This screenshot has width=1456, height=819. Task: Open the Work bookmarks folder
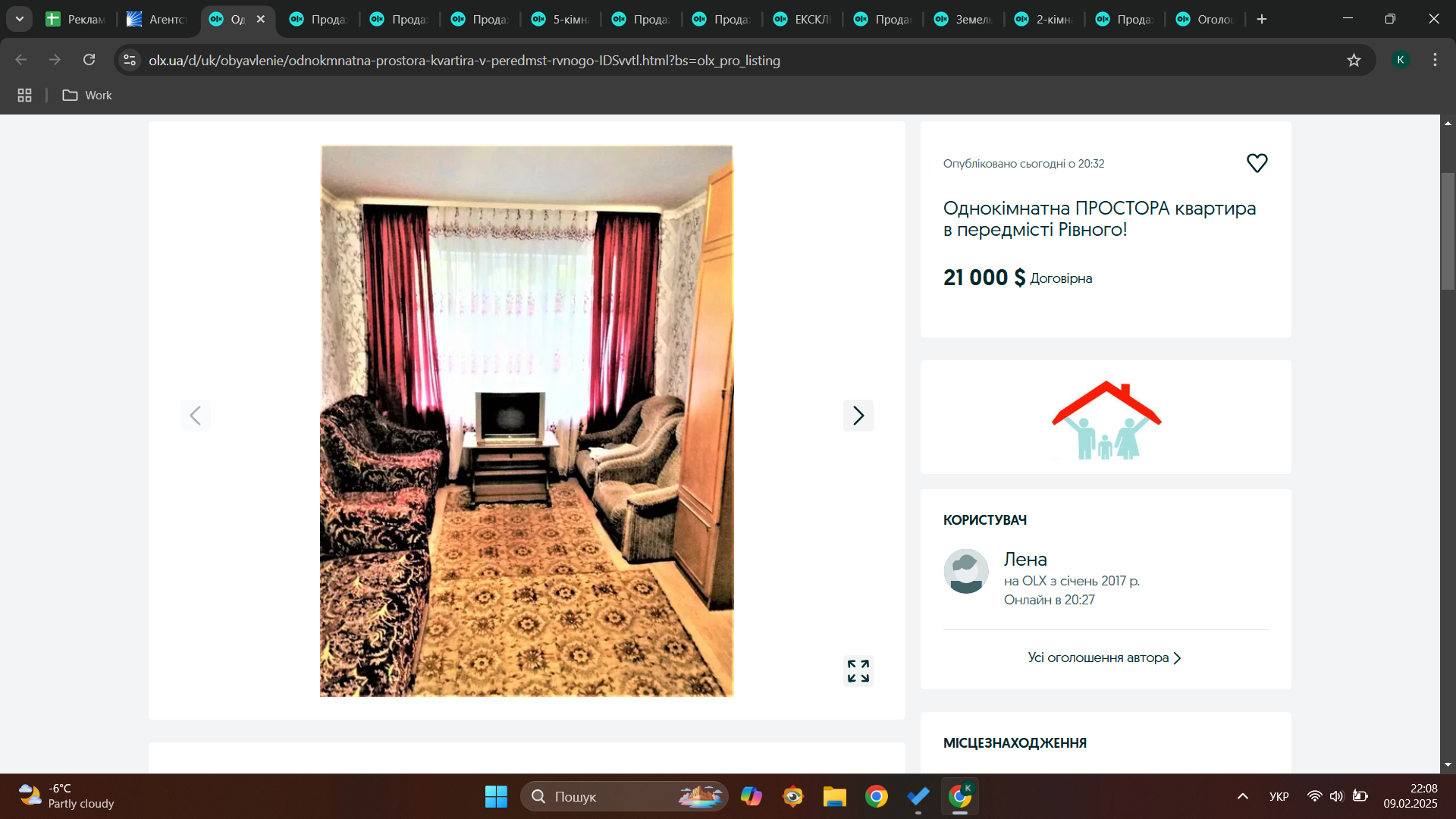[87, 95]
